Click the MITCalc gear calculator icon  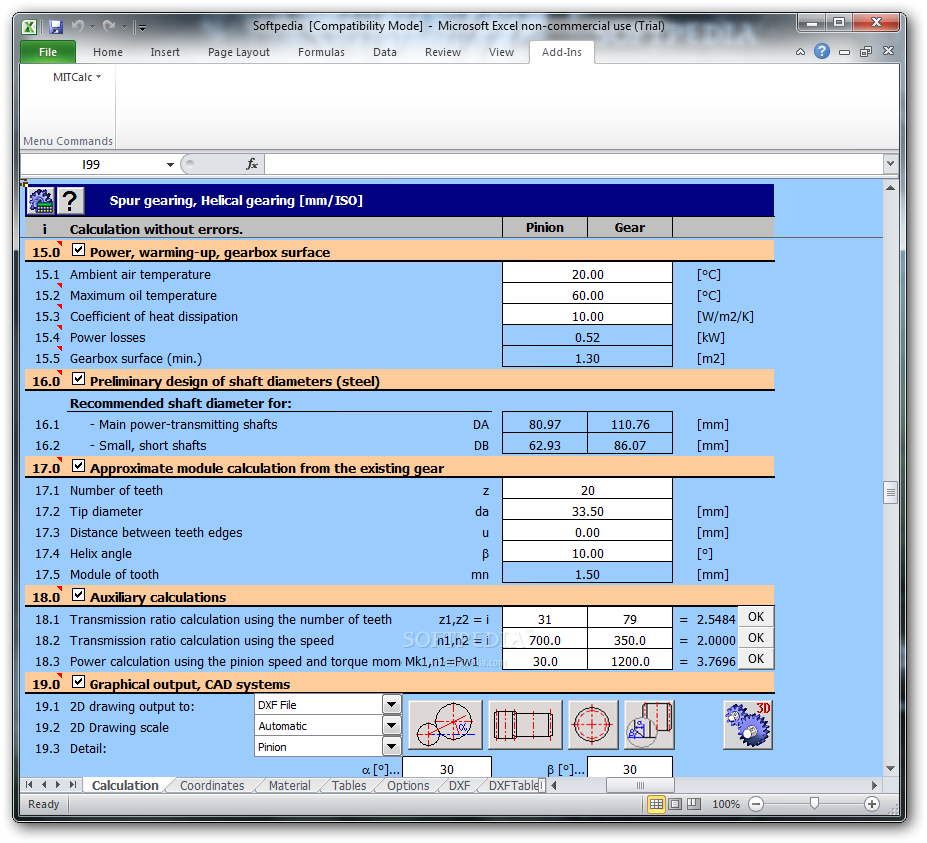[x=41, y=201]
